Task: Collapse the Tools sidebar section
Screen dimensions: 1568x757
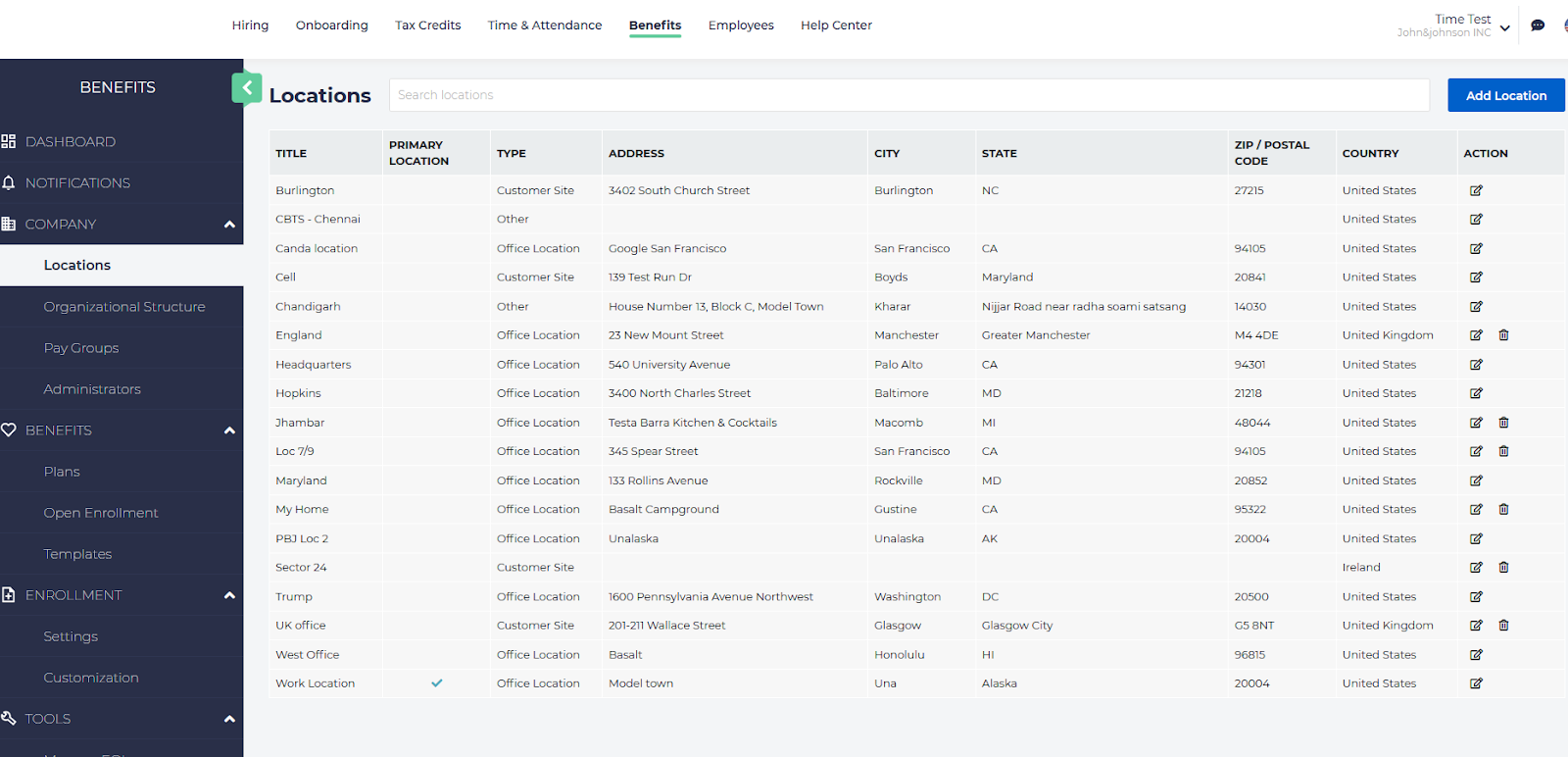Action: point(229,719)
